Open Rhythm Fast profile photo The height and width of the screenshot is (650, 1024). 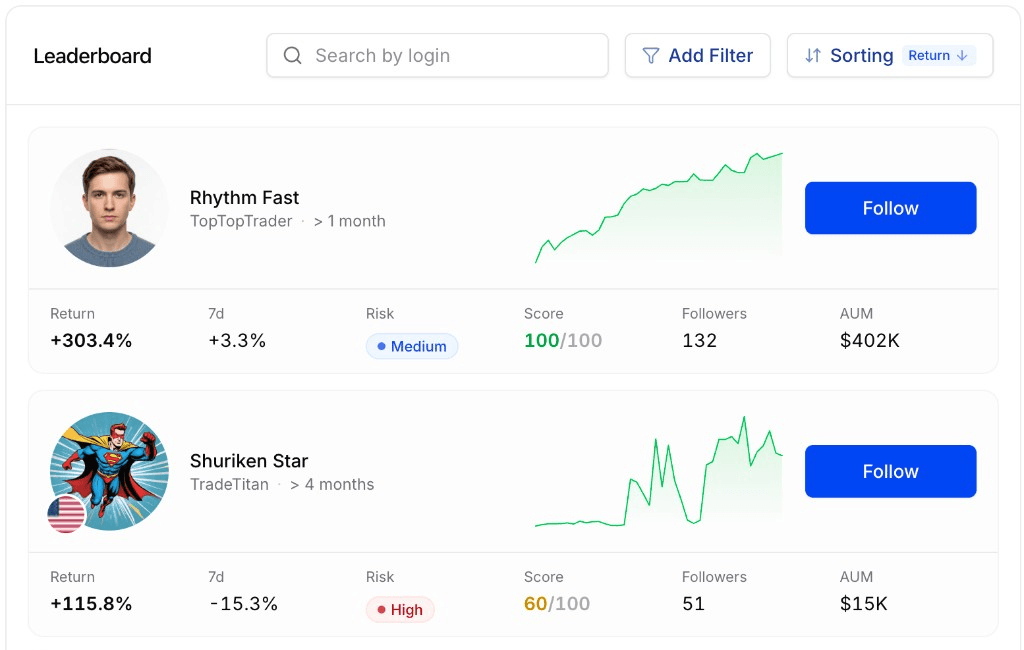[x=109, y=208]
